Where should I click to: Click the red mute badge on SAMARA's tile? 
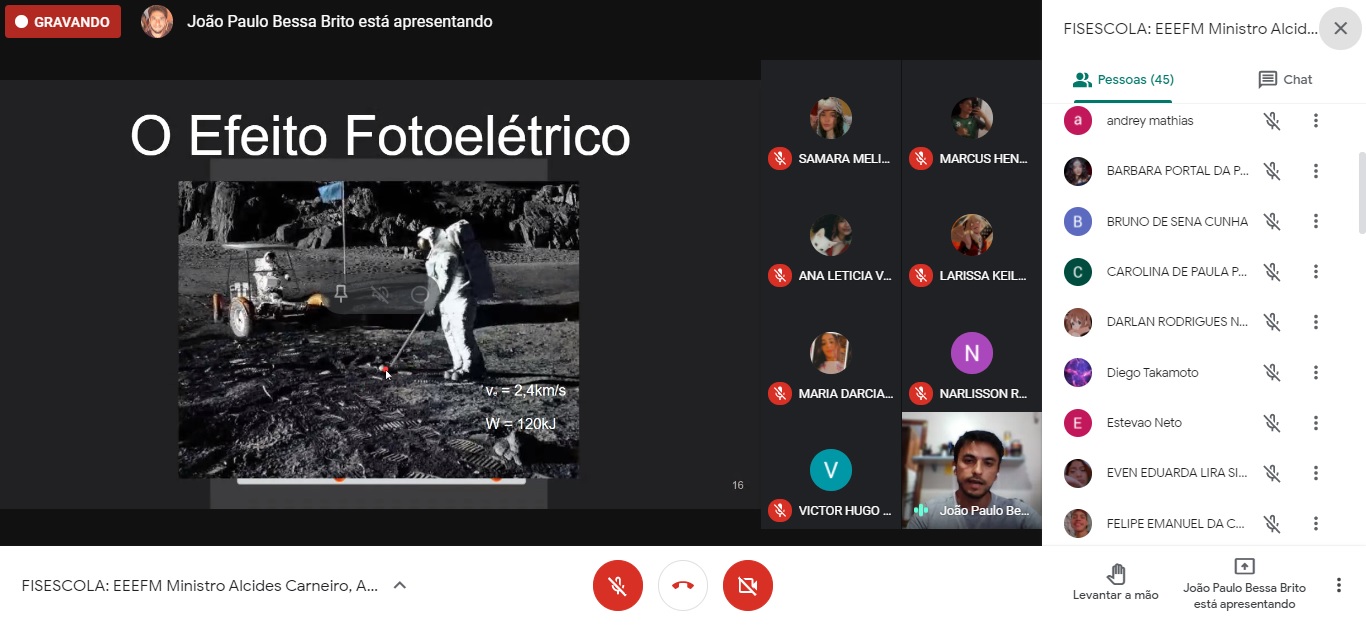tap(780, 158)
